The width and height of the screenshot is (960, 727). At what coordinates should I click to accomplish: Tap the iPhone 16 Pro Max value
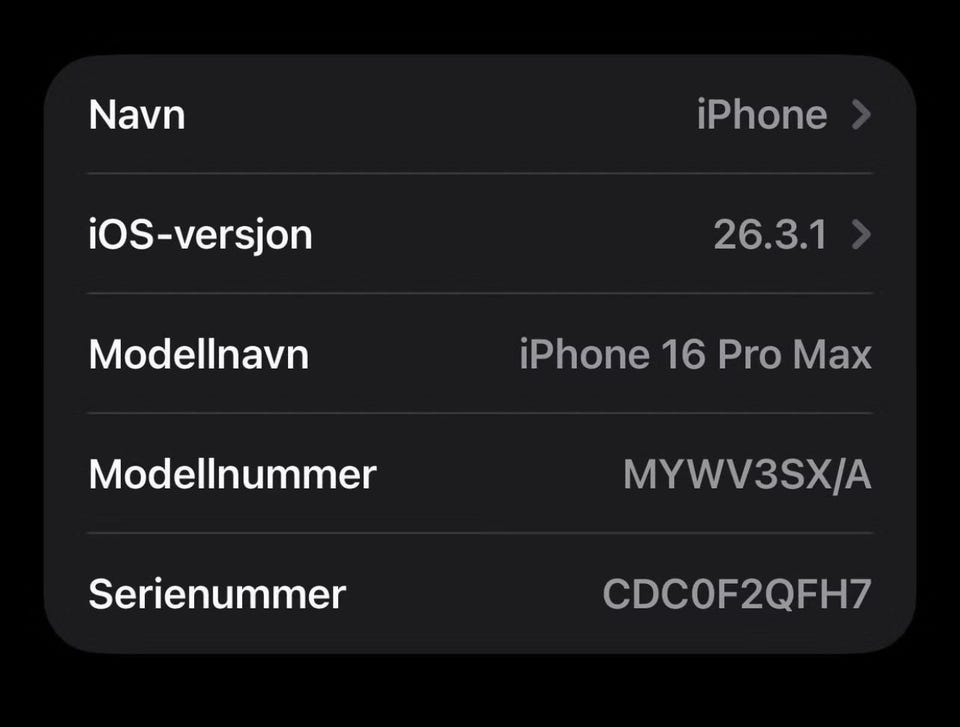(x=696, y=354)
